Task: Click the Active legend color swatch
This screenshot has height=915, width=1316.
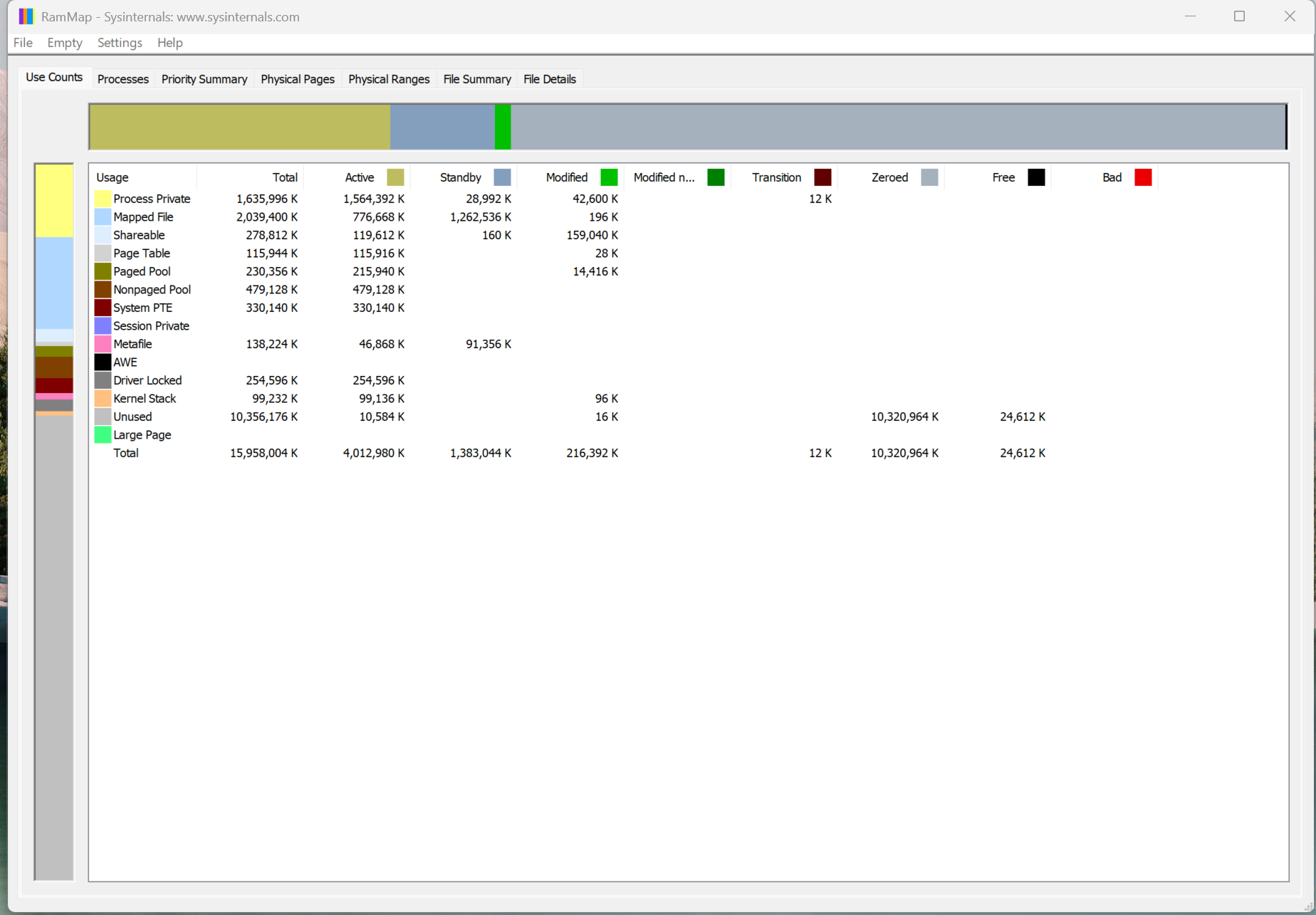Action: (x=395, y=177)
